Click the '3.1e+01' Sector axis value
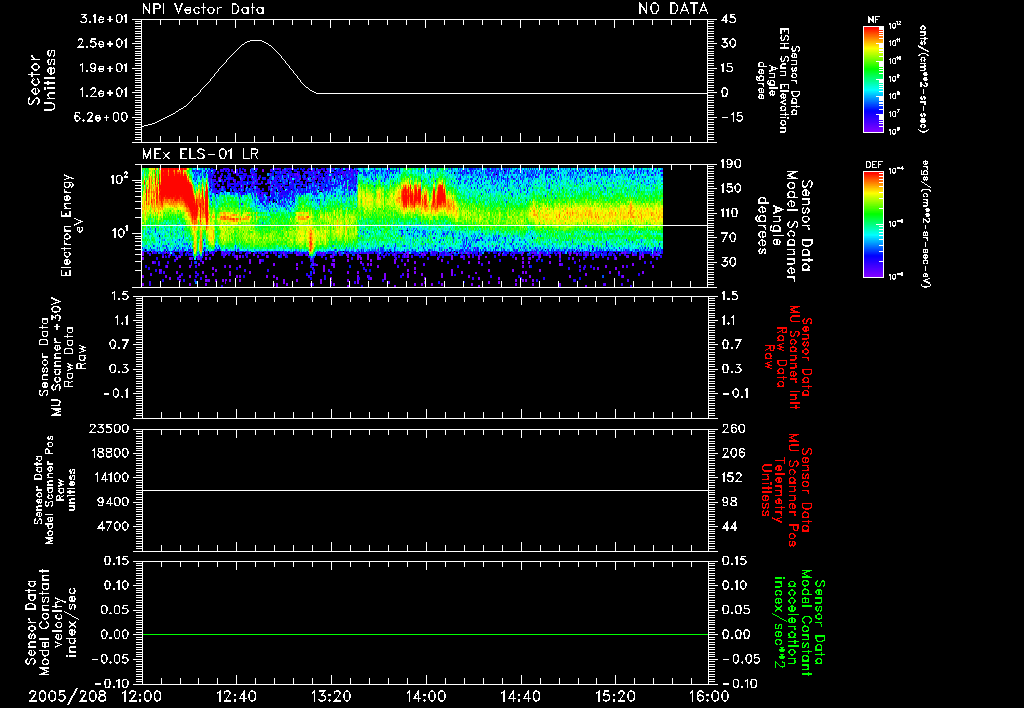 104,19
